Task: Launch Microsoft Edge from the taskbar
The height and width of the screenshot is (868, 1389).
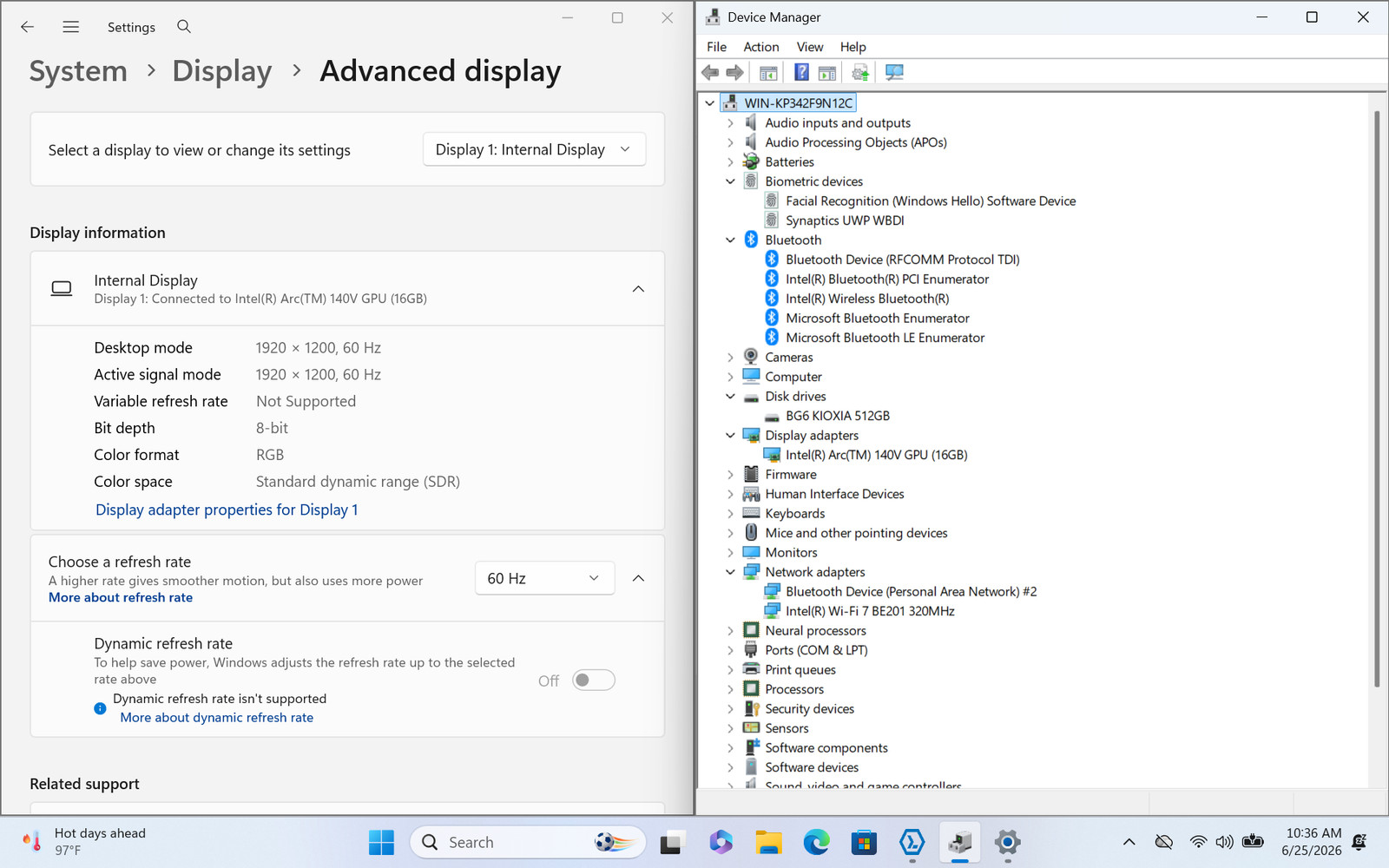Action: coord(816,842)
